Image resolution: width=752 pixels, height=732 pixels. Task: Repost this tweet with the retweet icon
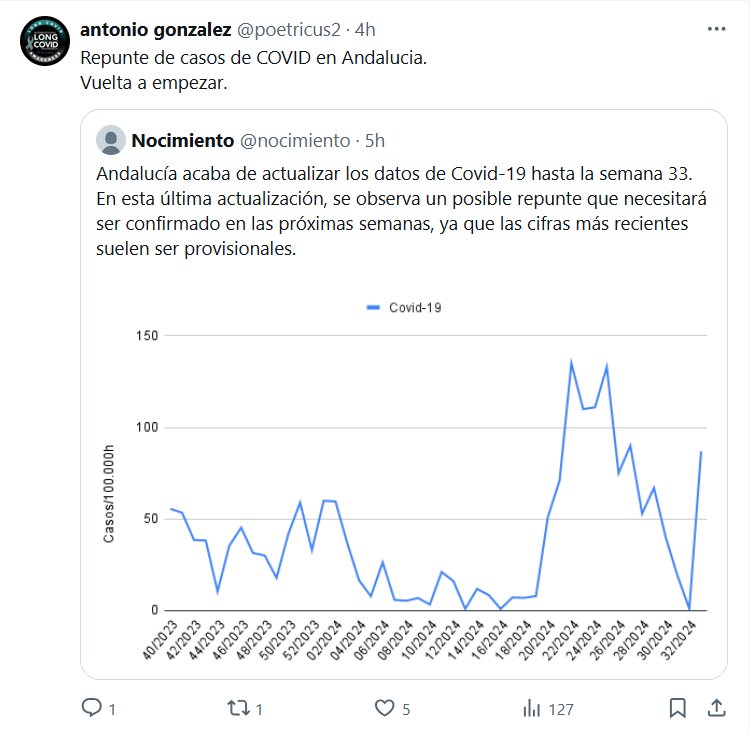[x=239, y=708]
